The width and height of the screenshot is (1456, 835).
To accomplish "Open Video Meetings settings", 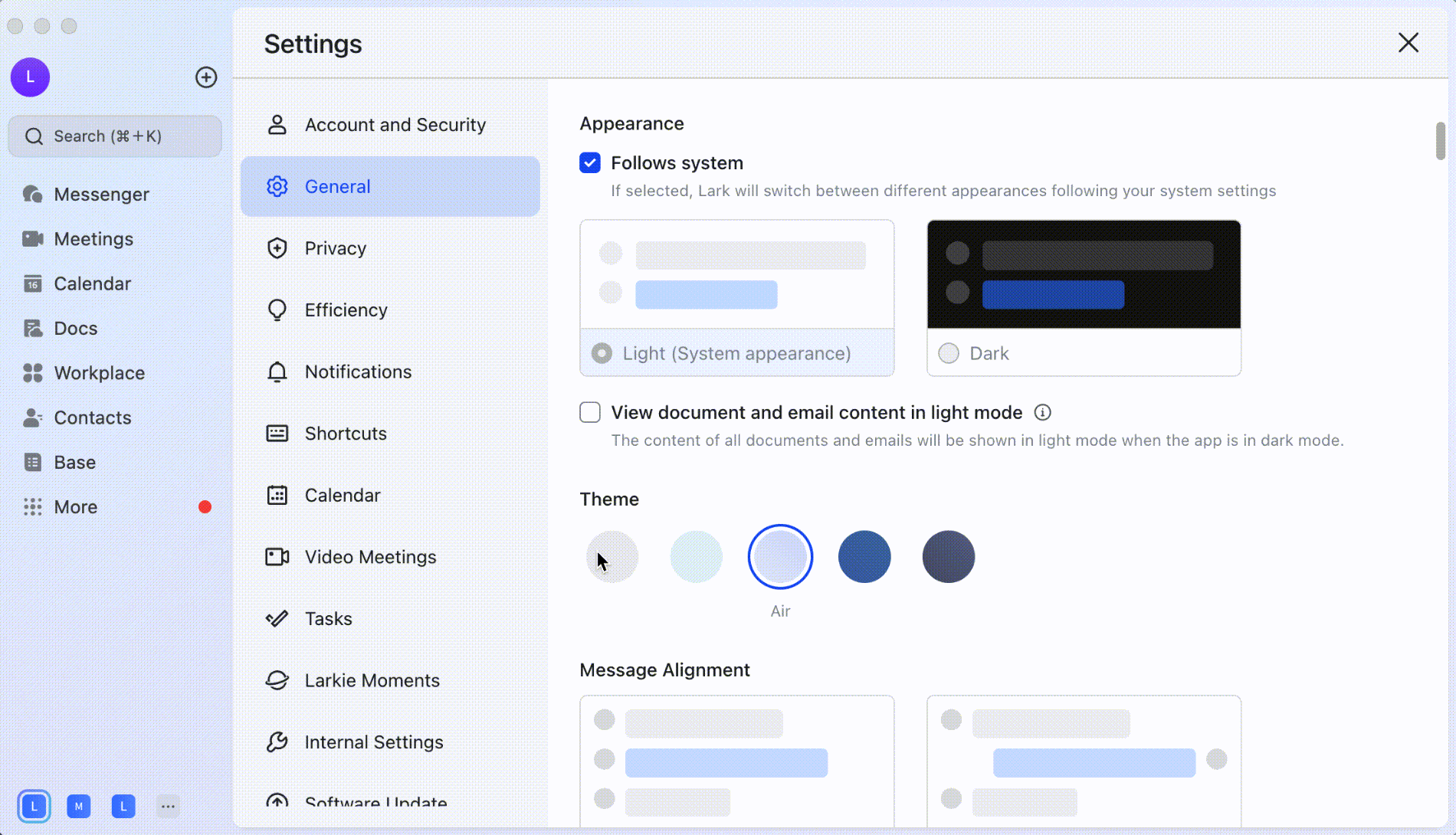I will pyautogui.click(x=370, y=557).
